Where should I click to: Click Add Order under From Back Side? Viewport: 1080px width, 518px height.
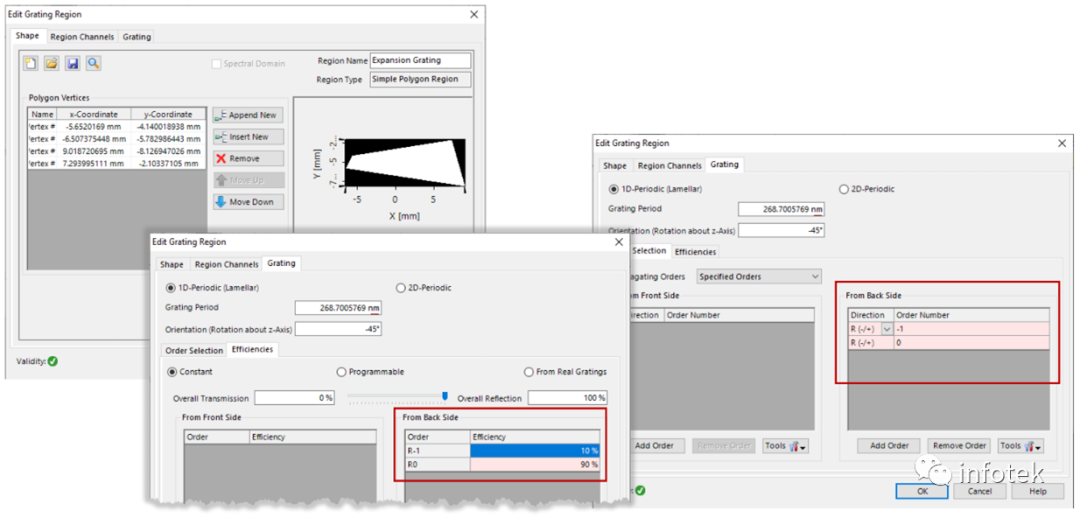889,446
